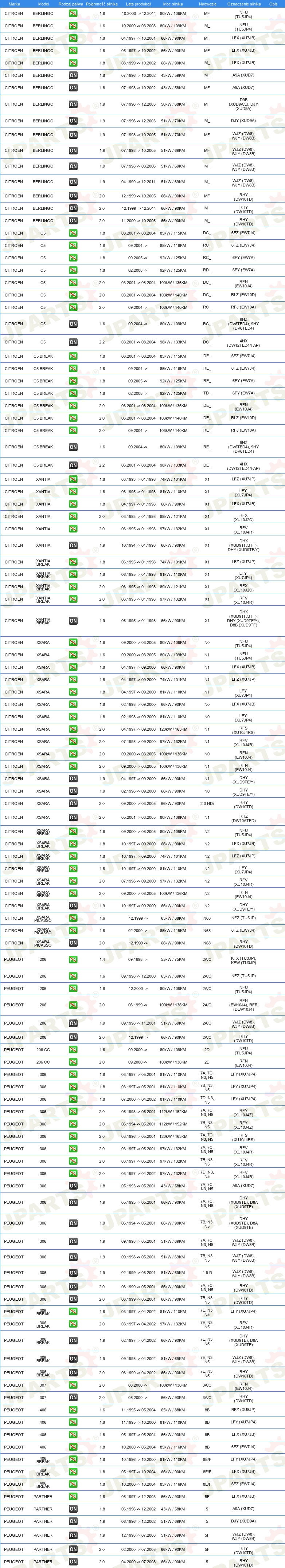The image size is (285, 1568).
Task: Click diesel ON icon for Peugeot 206 RHY row
Action: (73, 1037)
